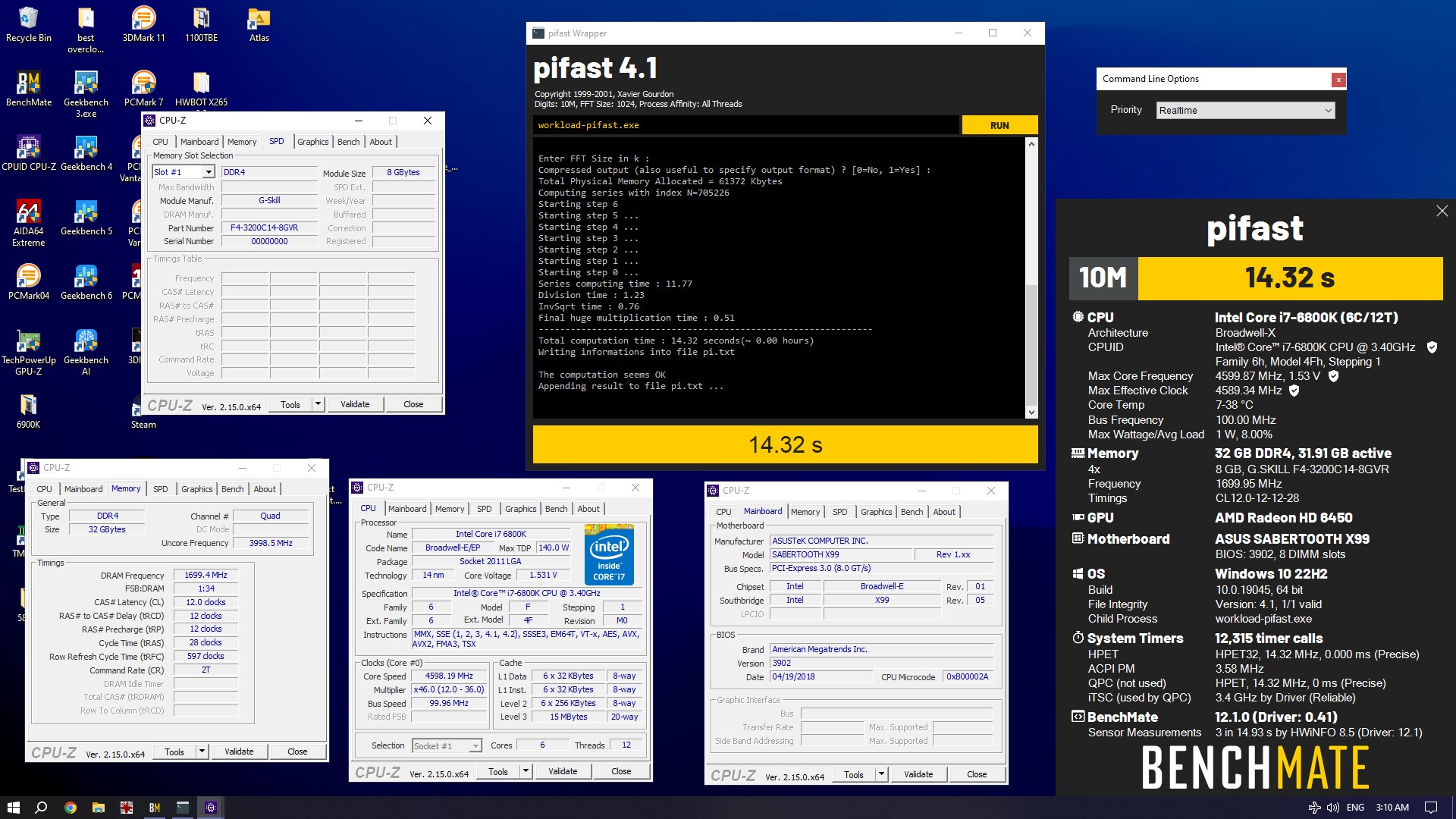Click the yellow RUN button in pifast
Screen dimensions: 1456x819
pos(999,125)
